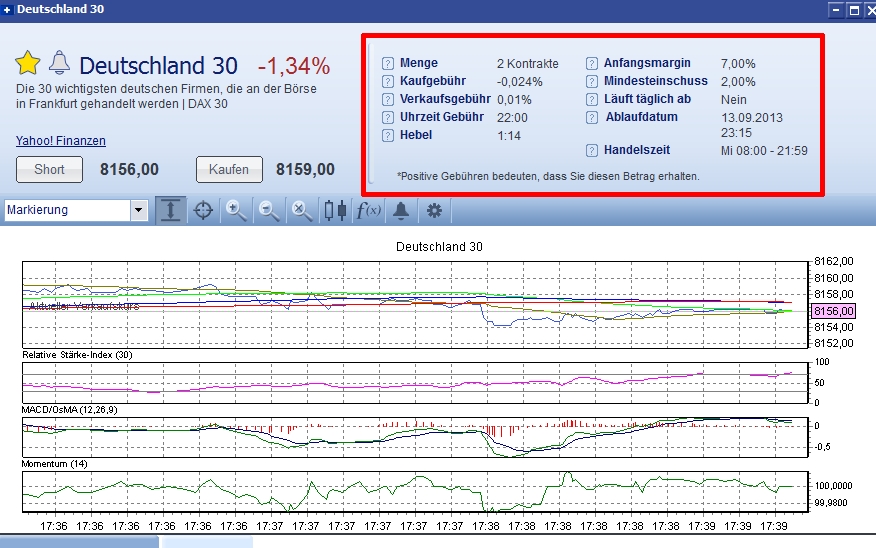The height and width of the screenshot is (548, 876).
Task: Reset chart zoom with magnifier X icon
Action: click(302, 211)
